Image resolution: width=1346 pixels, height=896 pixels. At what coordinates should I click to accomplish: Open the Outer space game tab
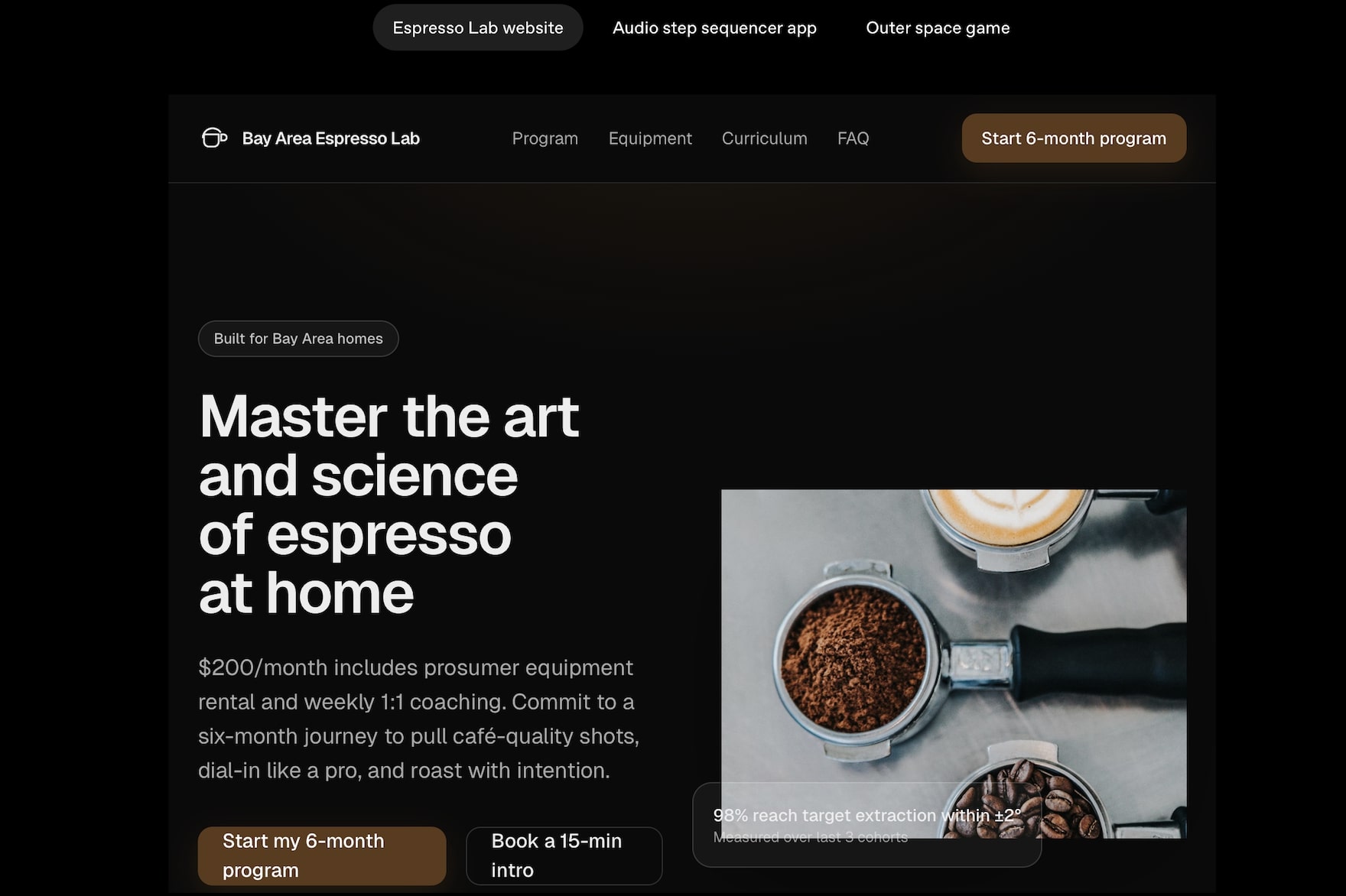(x=938, y=28)
